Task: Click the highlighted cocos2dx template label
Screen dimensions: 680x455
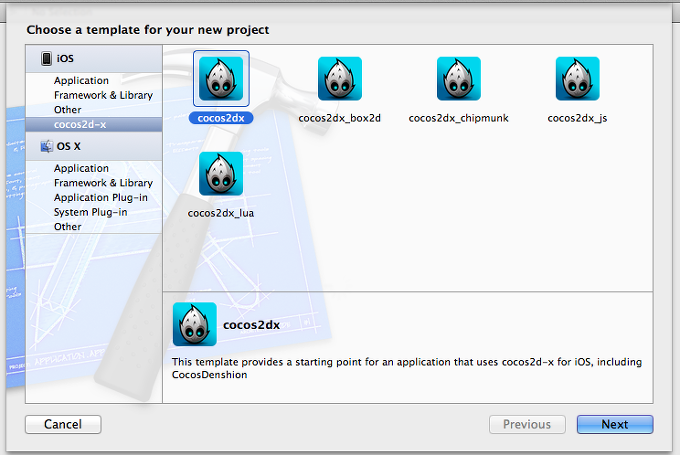Action: tap(221, 118)
